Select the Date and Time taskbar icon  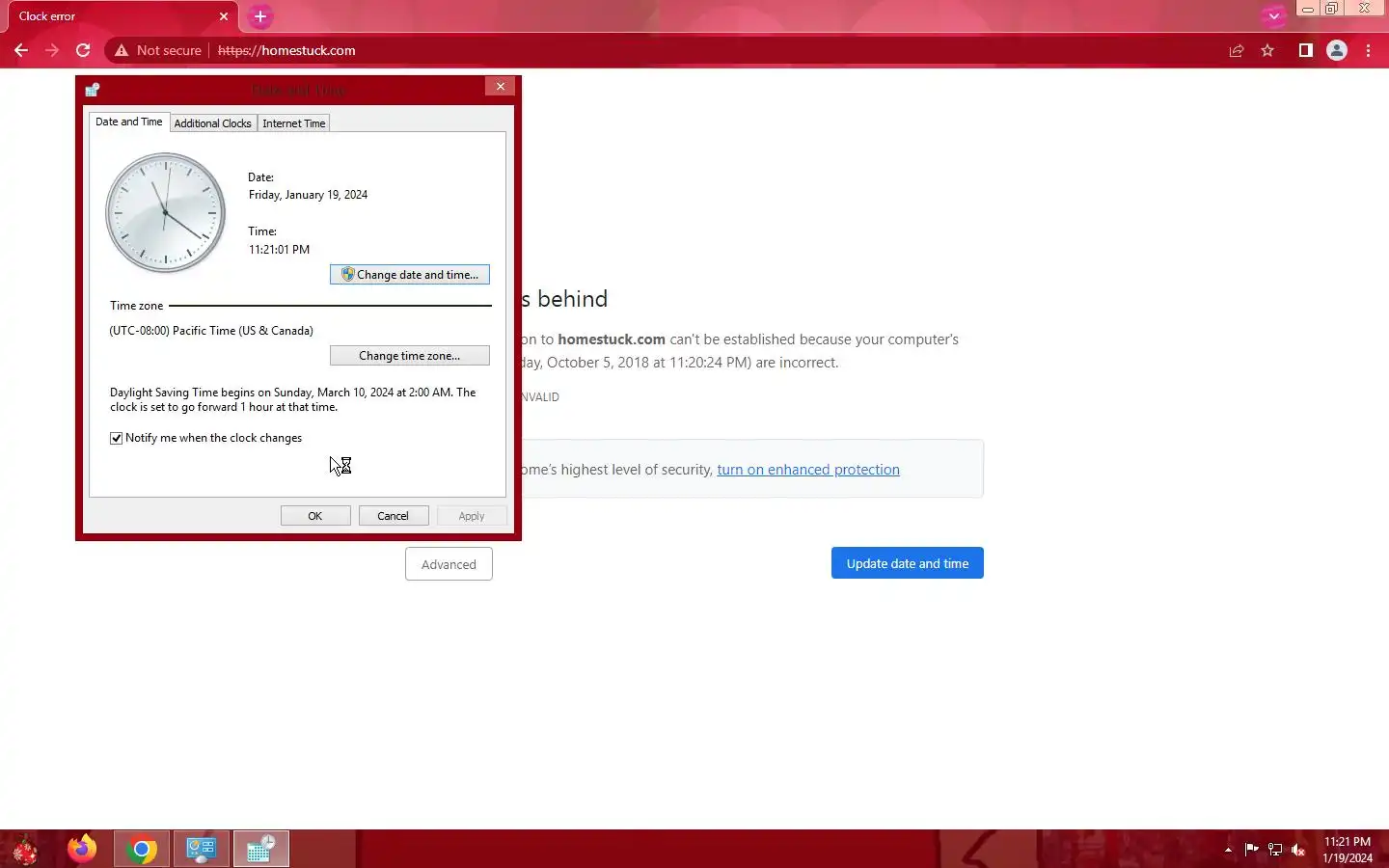[x=260, y=850]
